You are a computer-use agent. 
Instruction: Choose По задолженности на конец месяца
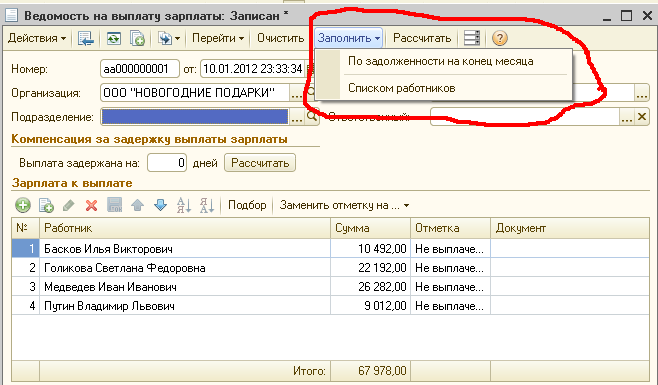pyautogui.click(x=441, y=61)
